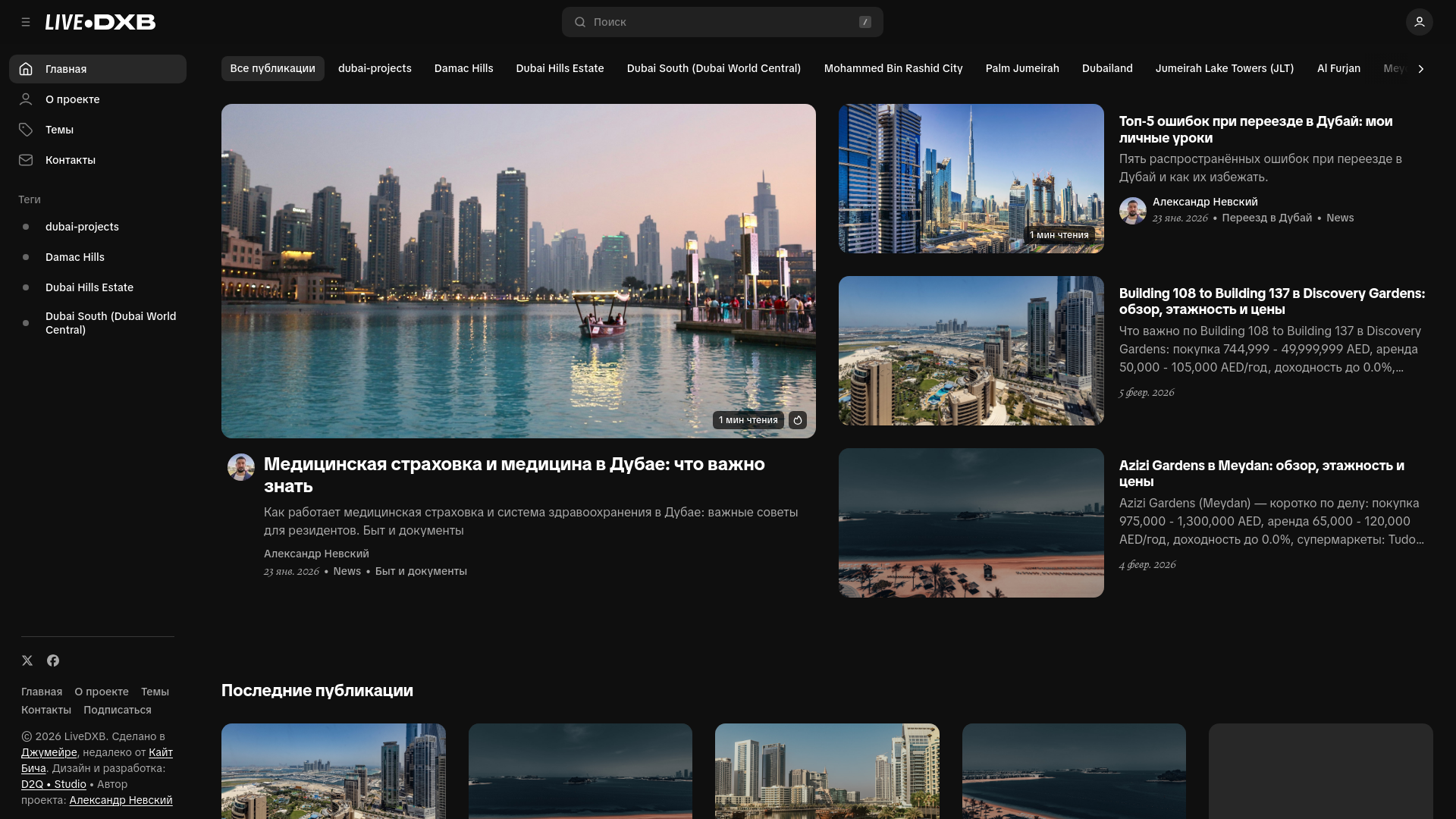The image size is (1456, 819).
Task: Click footer link Темы
Action: pyautogui.click(x=155, y=692)
